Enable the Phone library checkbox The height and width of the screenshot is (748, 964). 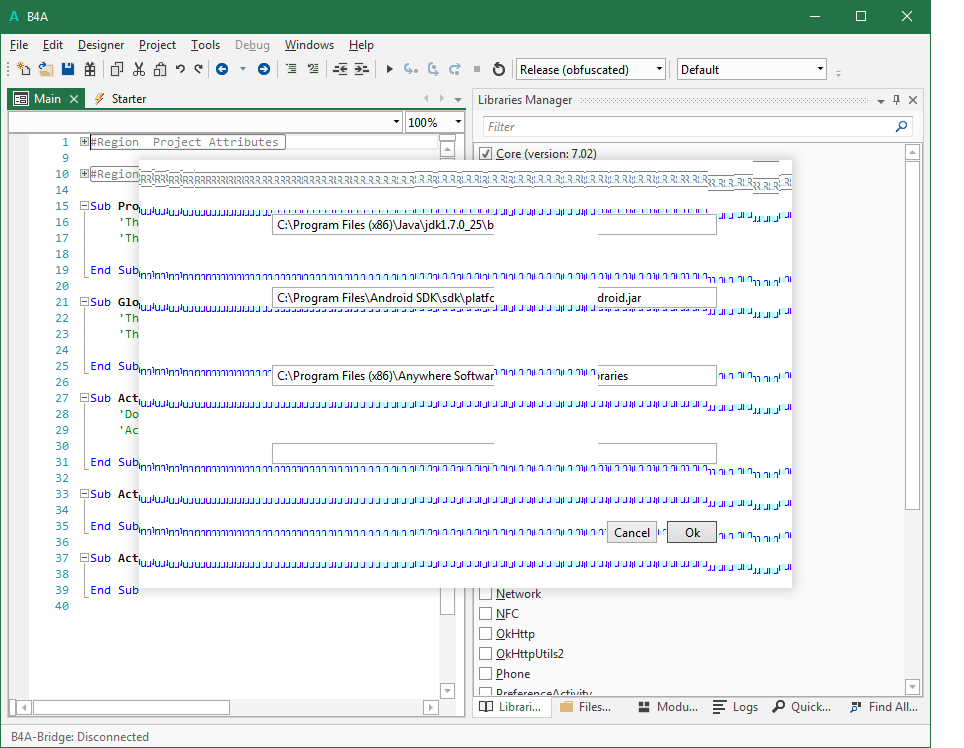click(x=486, y=674)
